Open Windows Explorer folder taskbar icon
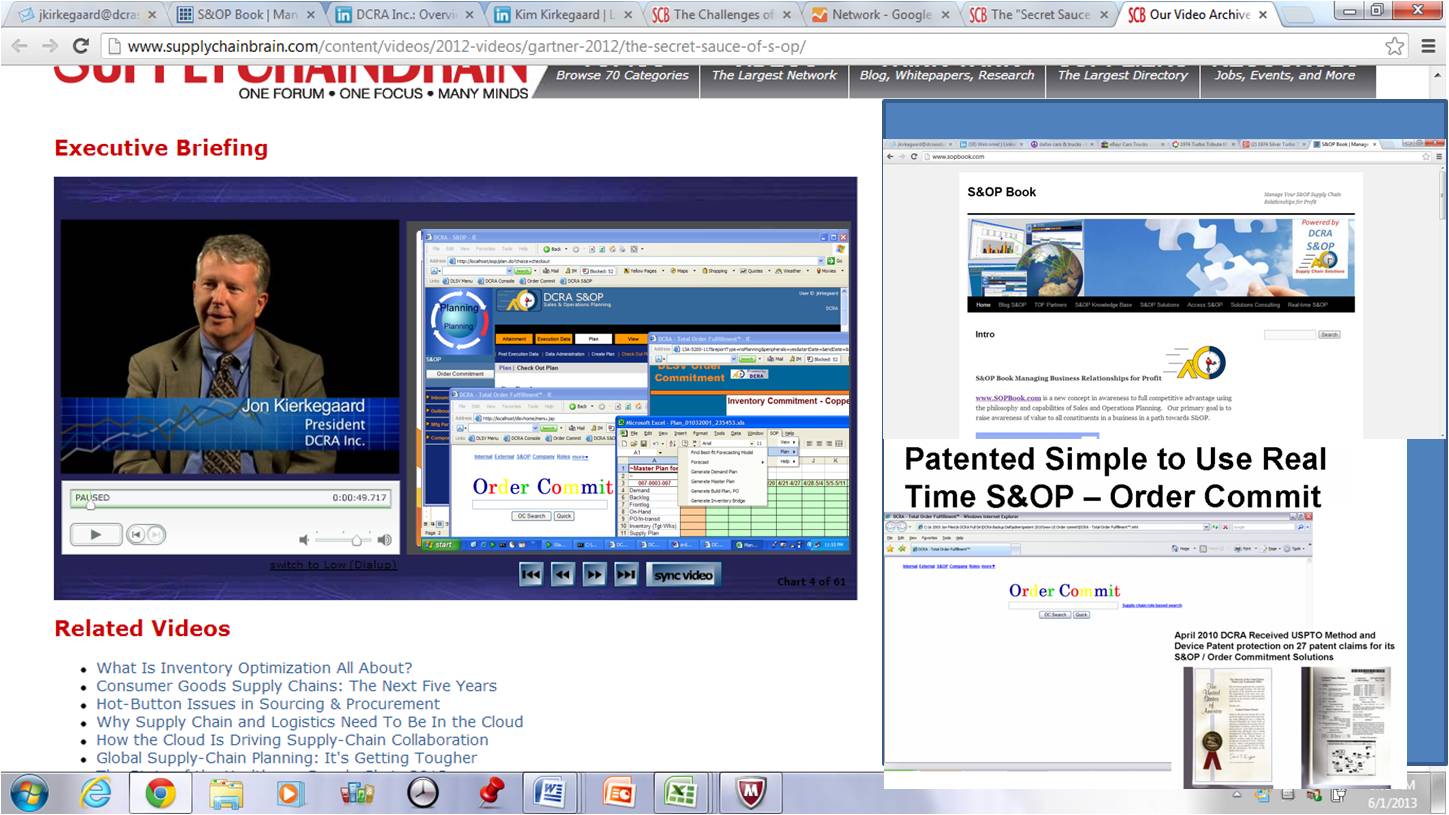Viewport: 1449px width, 815px height. 225,794
